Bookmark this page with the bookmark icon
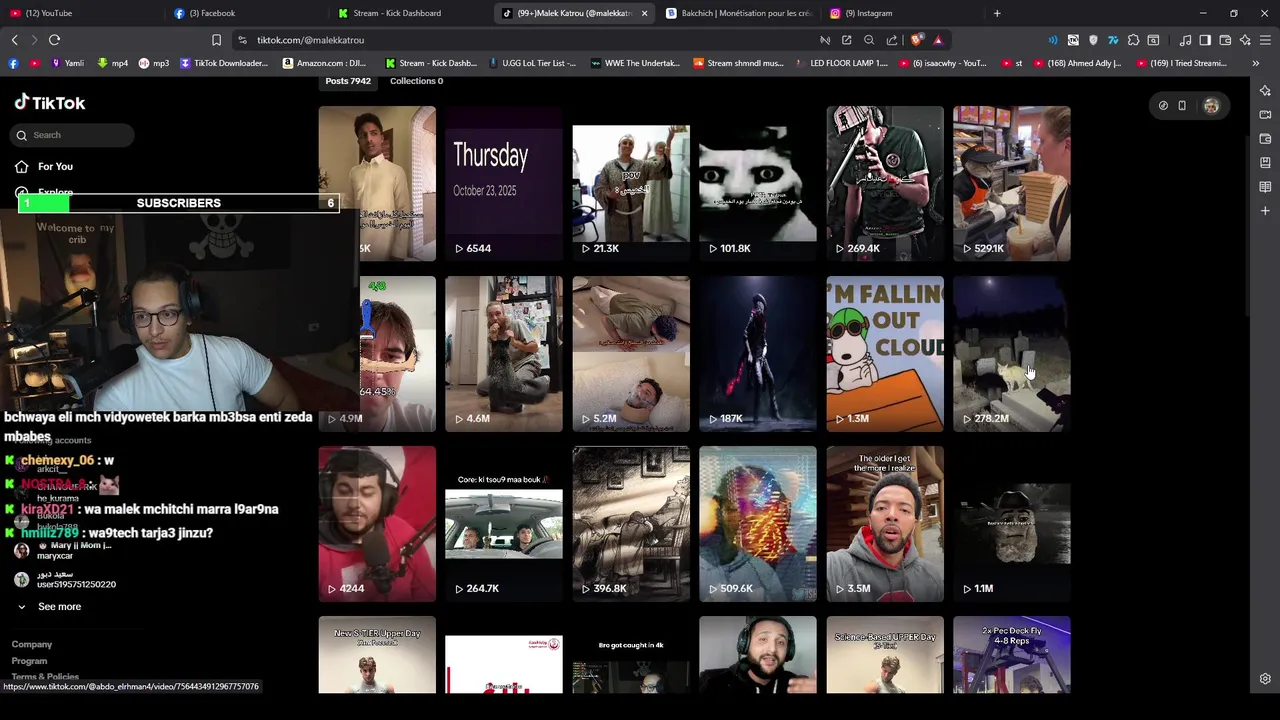 coord(216,40)
